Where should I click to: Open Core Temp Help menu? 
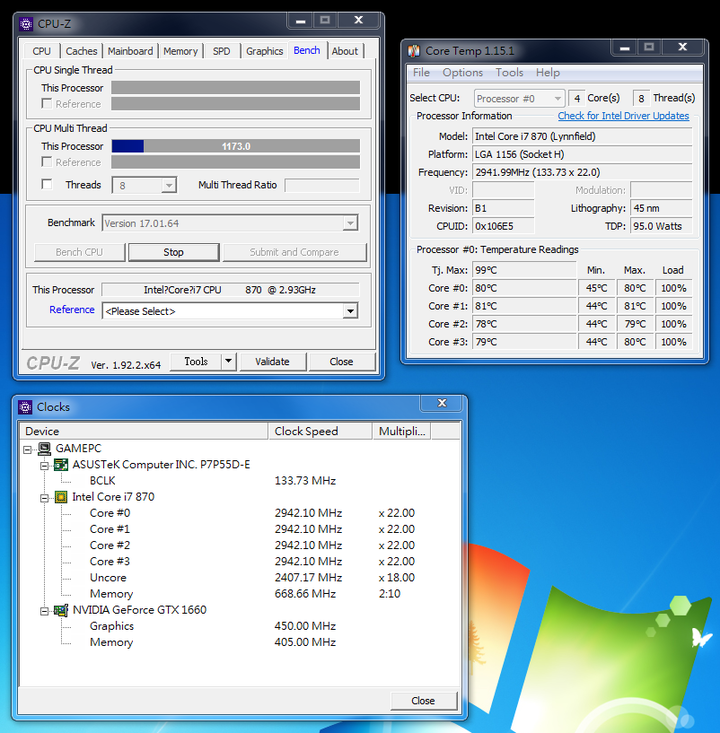point(548,72)
